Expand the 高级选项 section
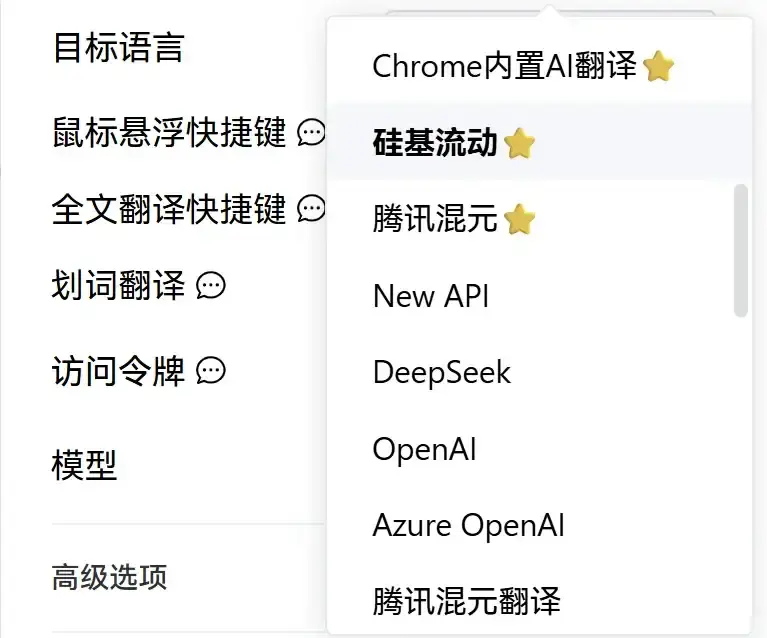767x638 pixels. (x=110, y=577)
